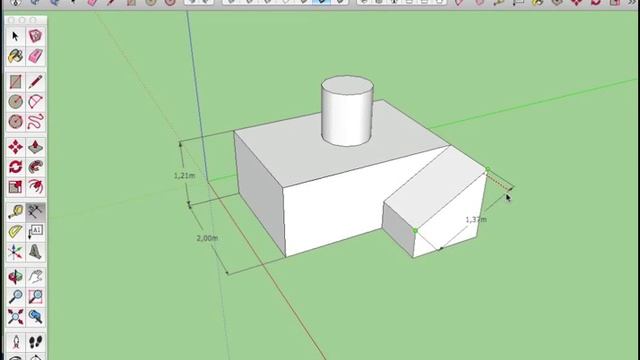This screenshot has height=360, width=640.
Task: Pick the 3D Text tool
Action: pos(36,252)
